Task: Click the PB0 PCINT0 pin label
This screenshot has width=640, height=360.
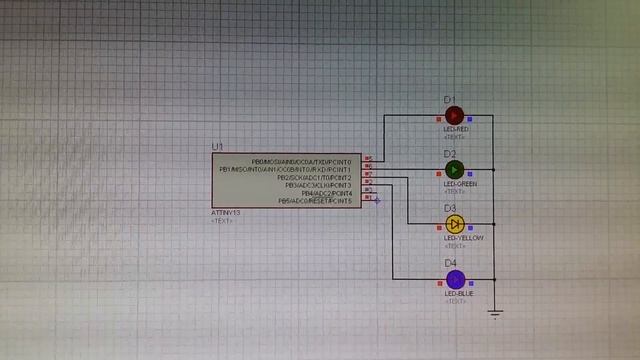Action: (x=301, y=162)
